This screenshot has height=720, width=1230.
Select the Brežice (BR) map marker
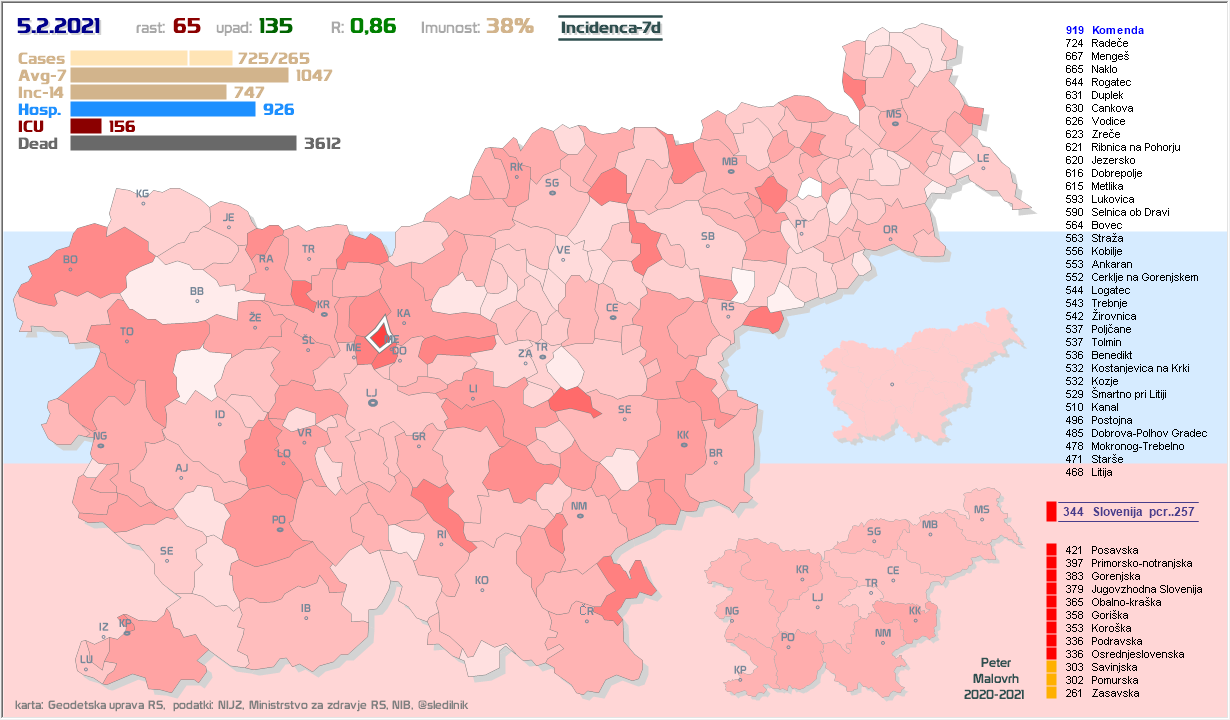point(715,462)
